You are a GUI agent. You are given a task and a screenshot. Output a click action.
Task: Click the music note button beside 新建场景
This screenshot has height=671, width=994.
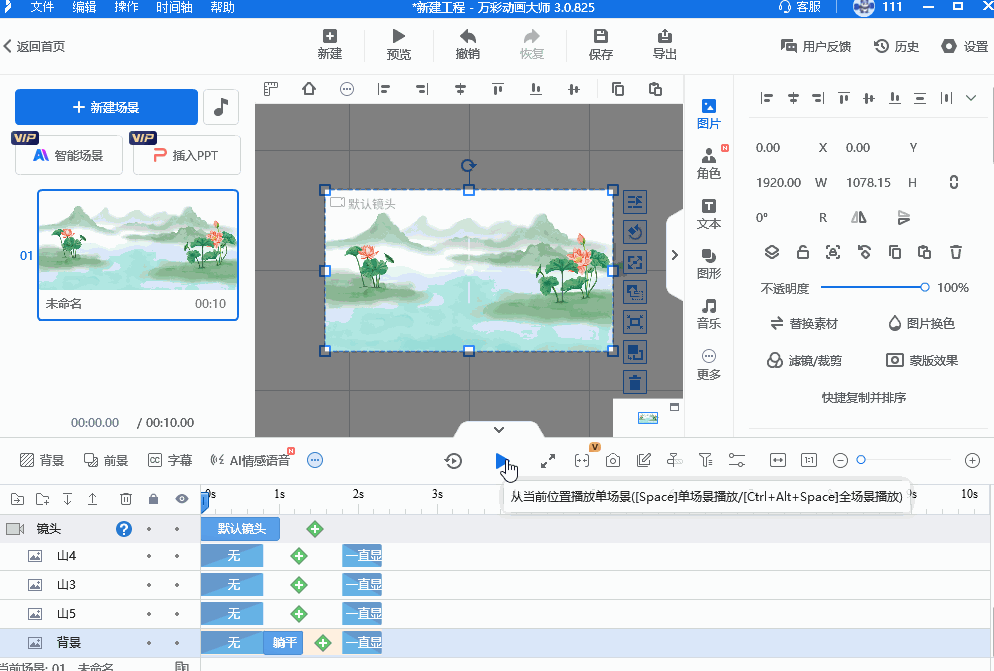pos(220,107)
